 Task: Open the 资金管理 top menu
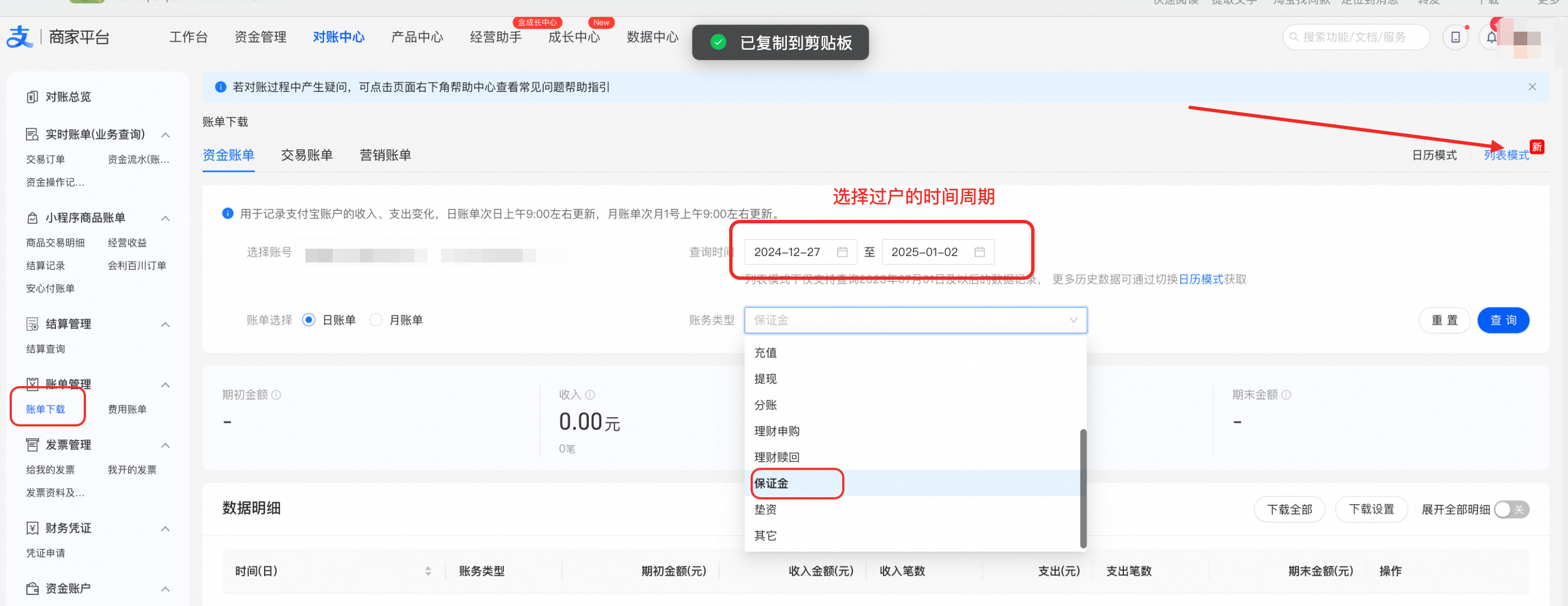[x=261, y=37]
